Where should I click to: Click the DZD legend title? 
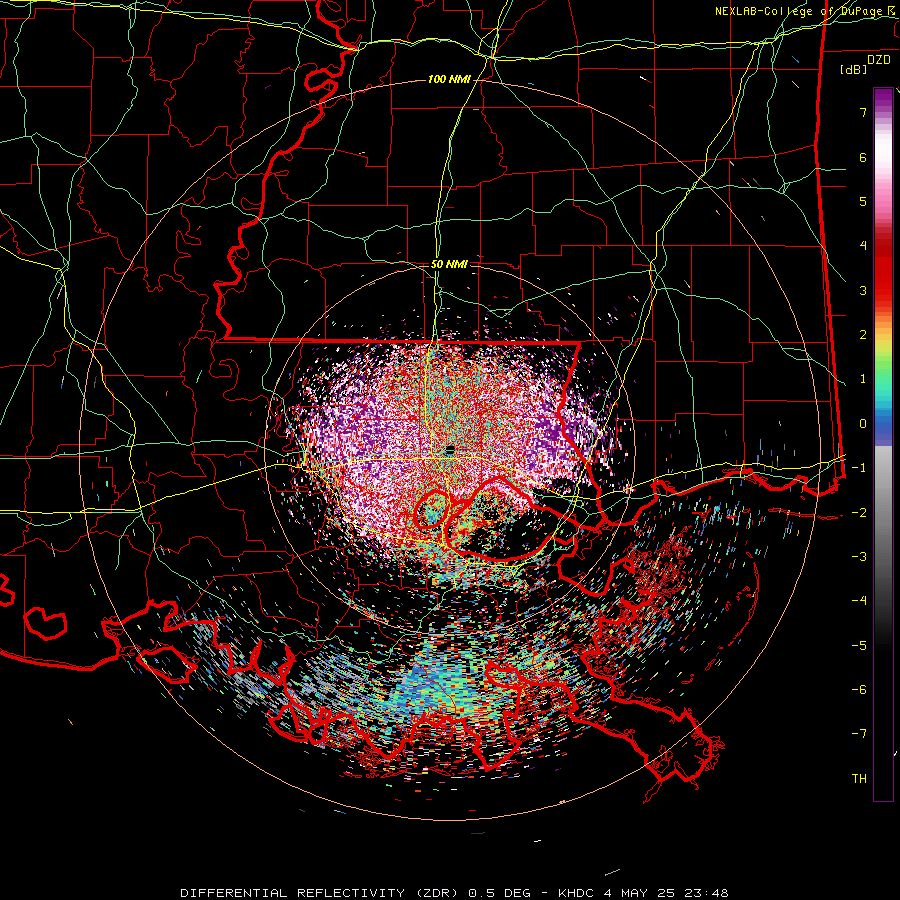tap(879, 59)
